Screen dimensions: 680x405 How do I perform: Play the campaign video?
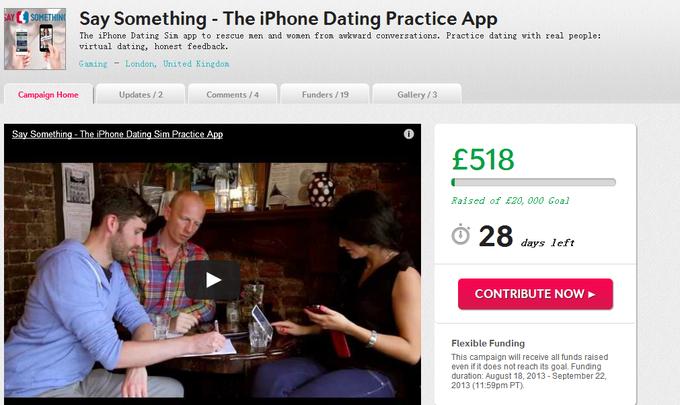pyautogui.click(x=212, y=280)
